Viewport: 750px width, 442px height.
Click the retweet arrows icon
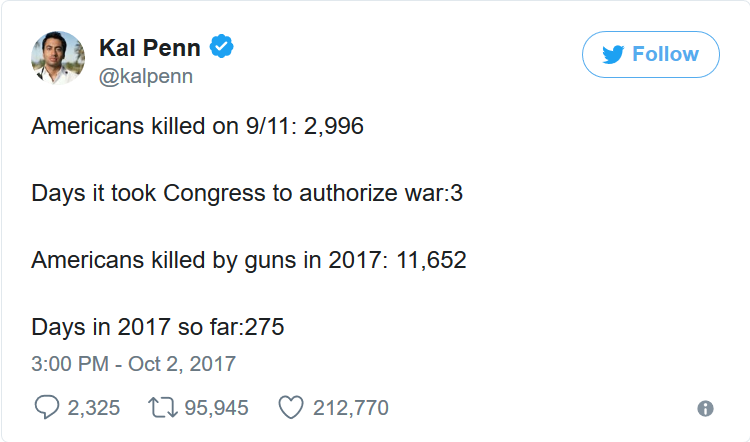(163, 408)
